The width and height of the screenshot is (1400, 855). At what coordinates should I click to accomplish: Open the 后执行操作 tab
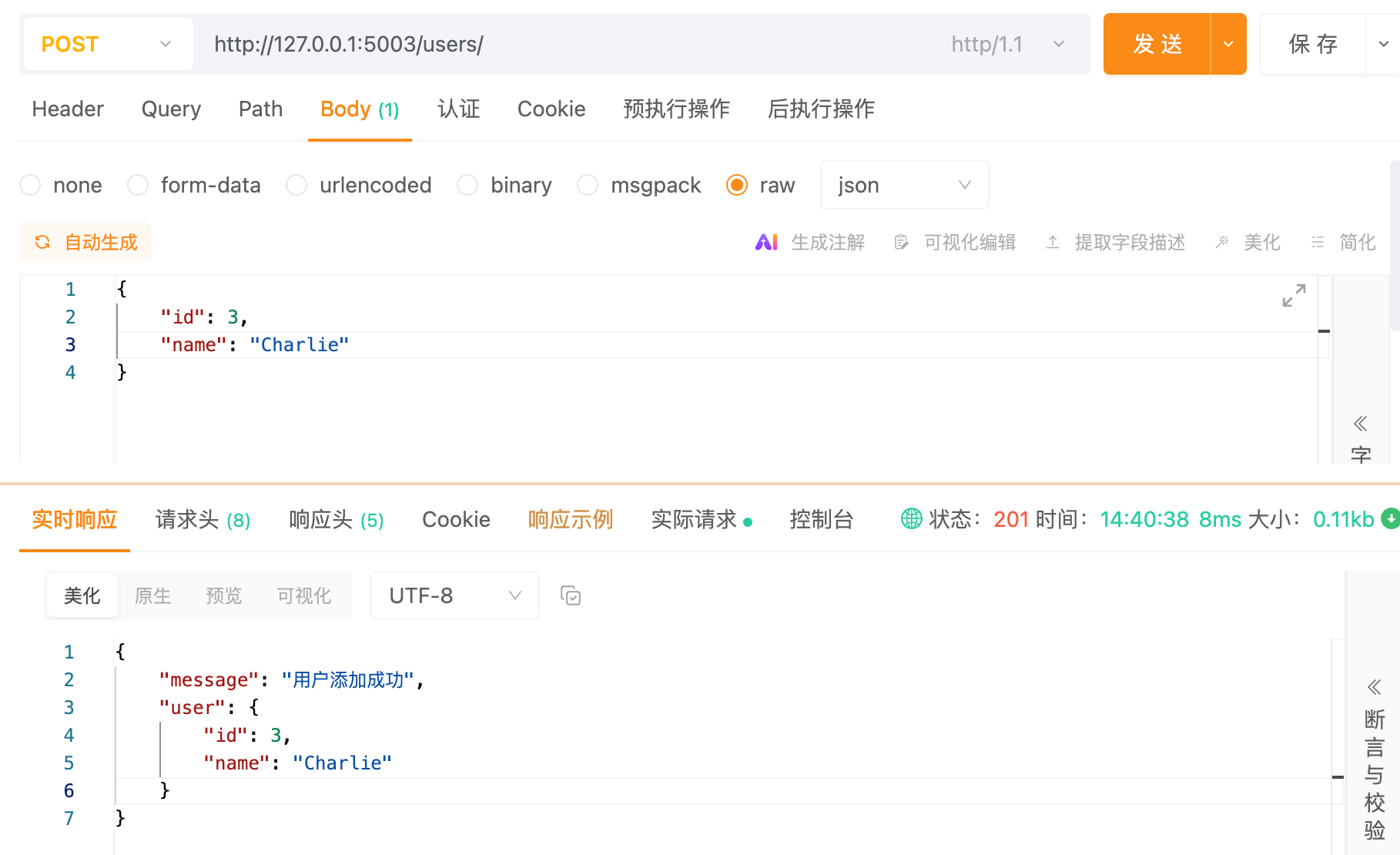(821, 109)
